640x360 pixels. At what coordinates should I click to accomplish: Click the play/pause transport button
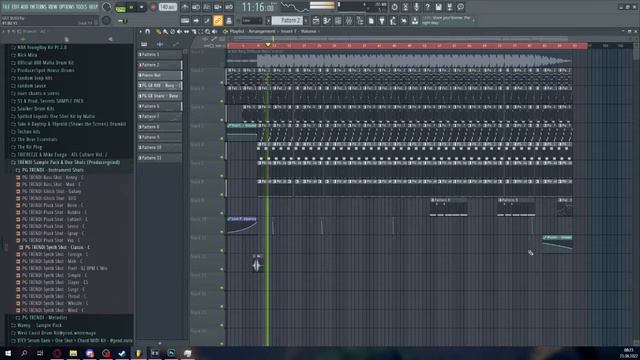tap(131, 7)
